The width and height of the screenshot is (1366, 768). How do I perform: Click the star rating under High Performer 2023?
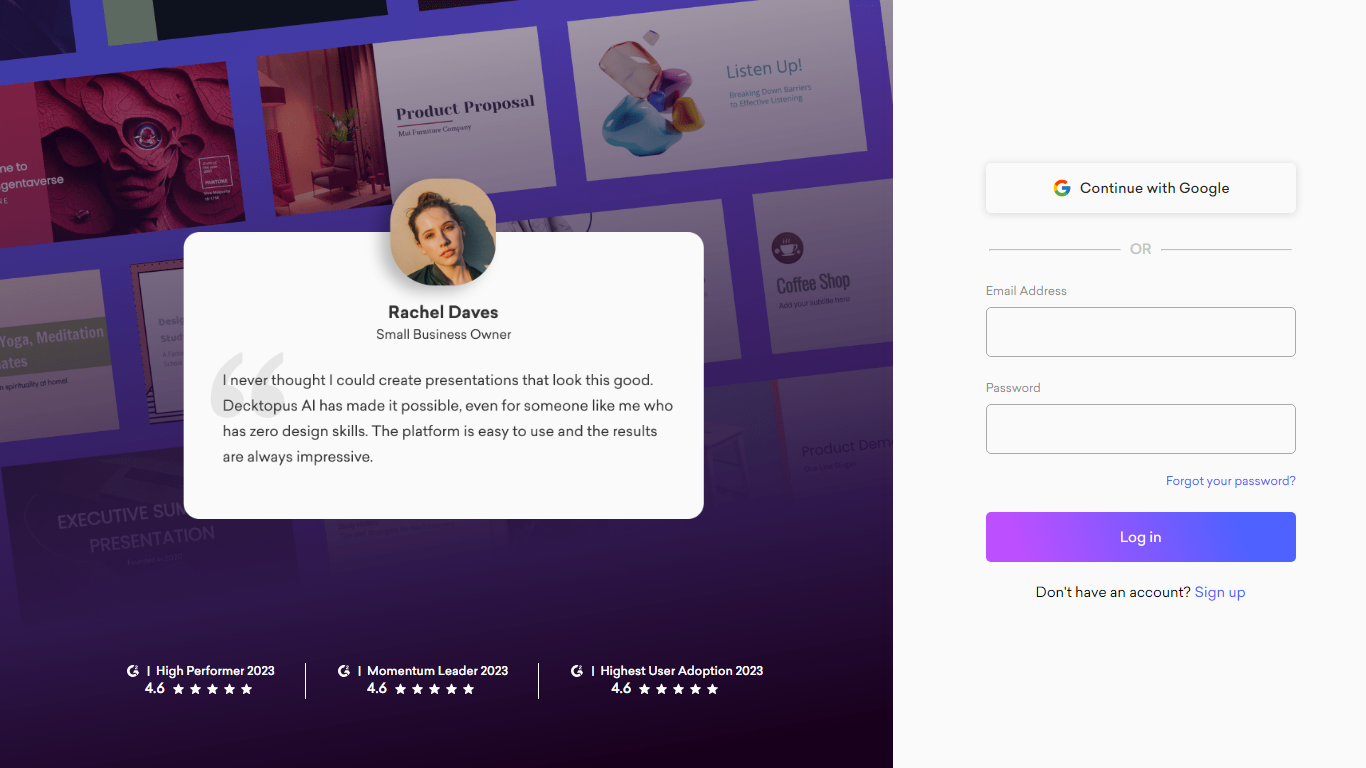(213, 689)
